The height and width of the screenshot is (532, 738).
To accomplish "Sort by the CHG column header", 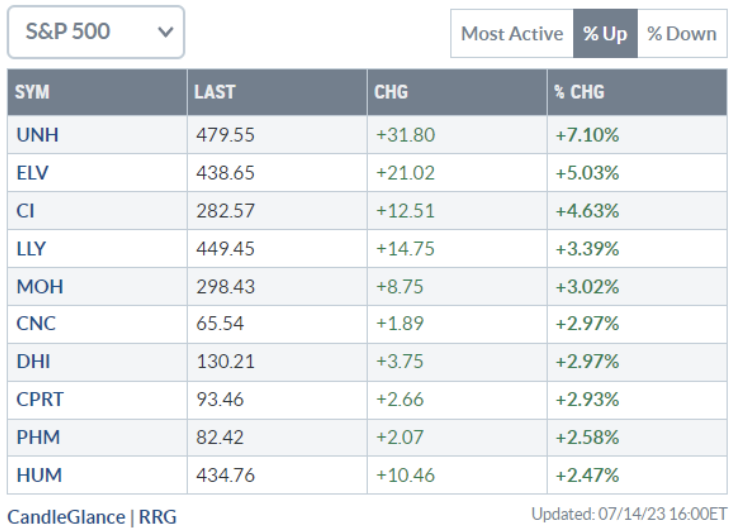I will point(390,92).
